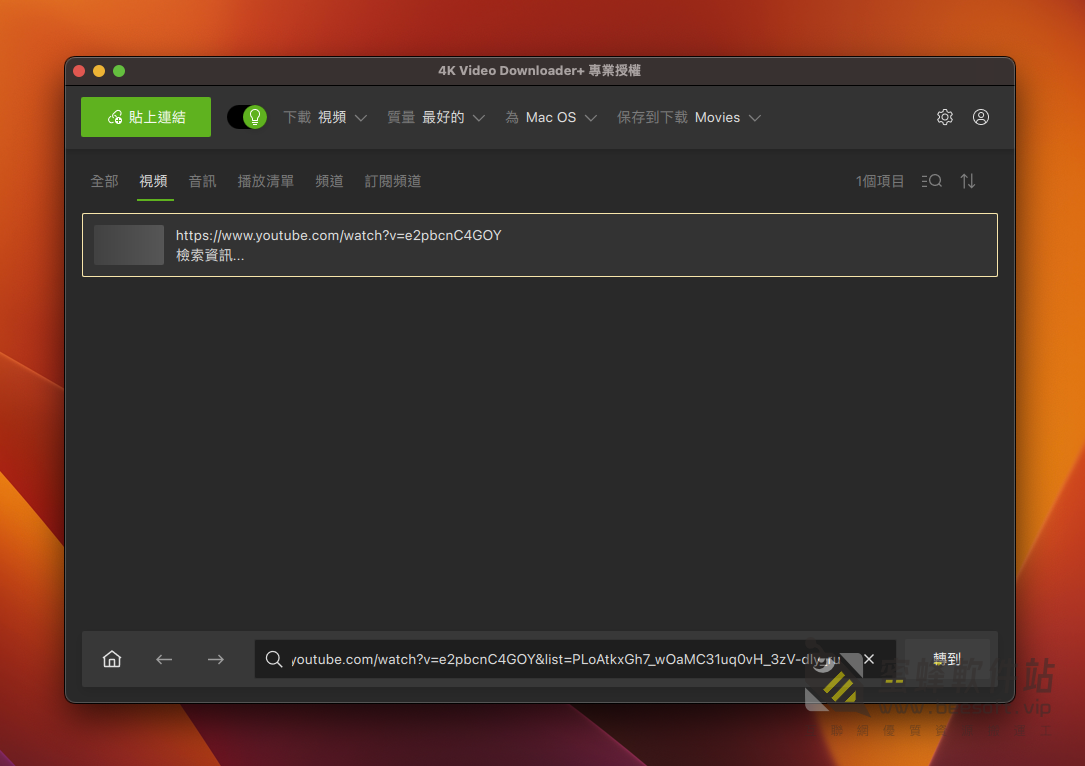Open the user account profile icon

pos(981,117)
